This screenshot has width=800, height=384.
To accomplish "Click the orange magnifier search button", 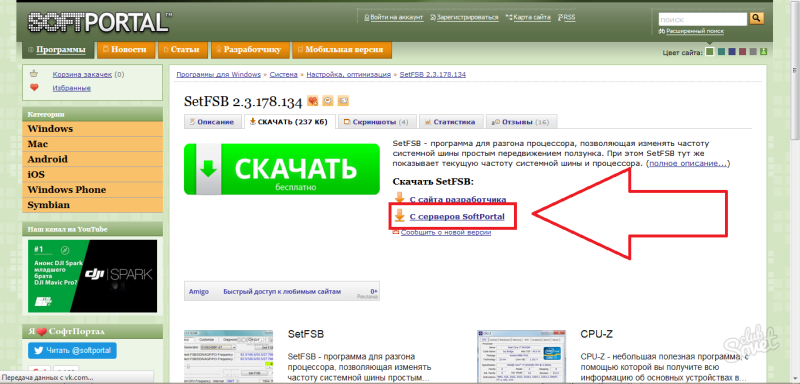I will 756,19.
